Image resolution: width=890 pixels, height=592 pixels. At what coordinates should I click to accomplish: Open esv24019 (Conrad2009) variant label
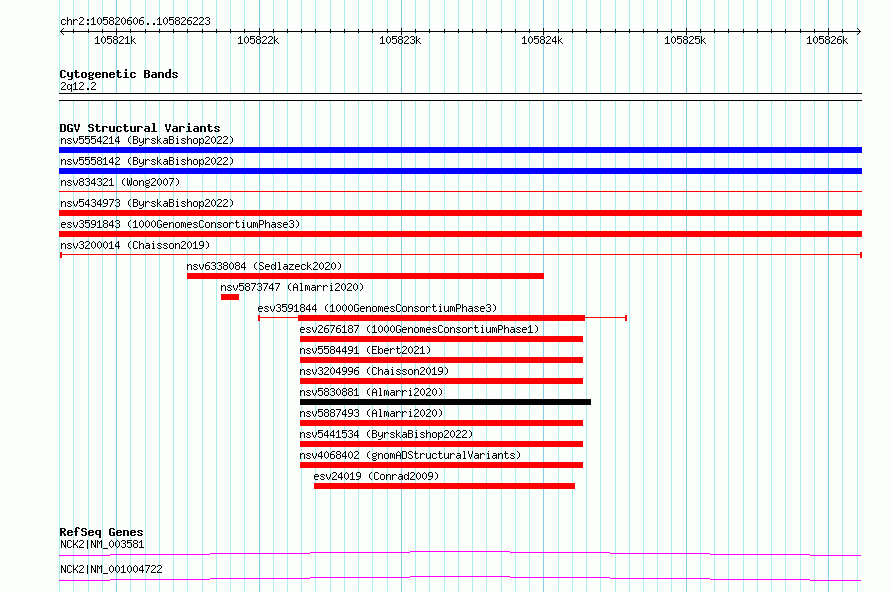tap(376, 476)
